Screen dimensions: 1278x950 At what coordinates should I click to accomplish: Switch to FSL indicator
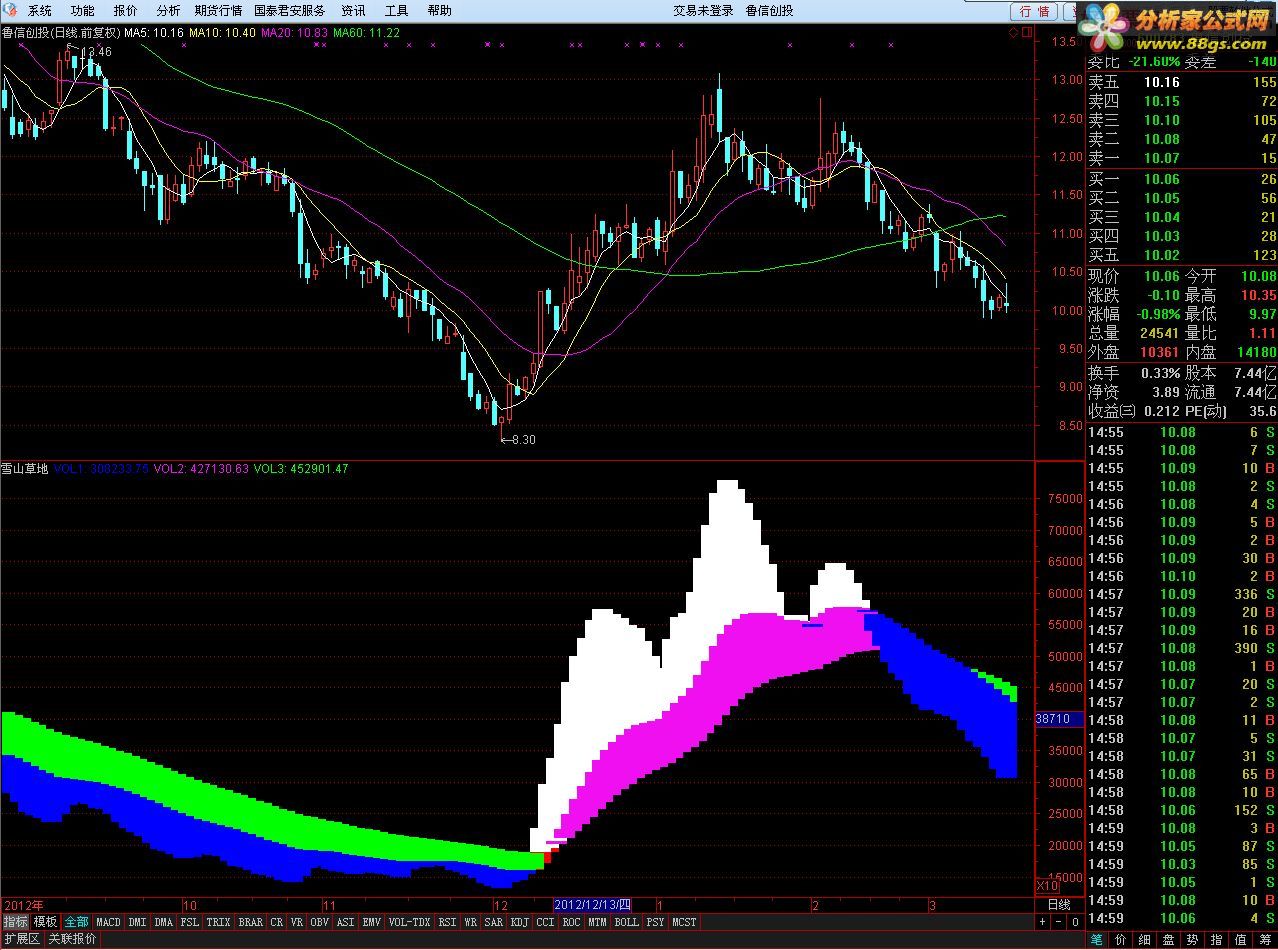(x=190, y=922)
